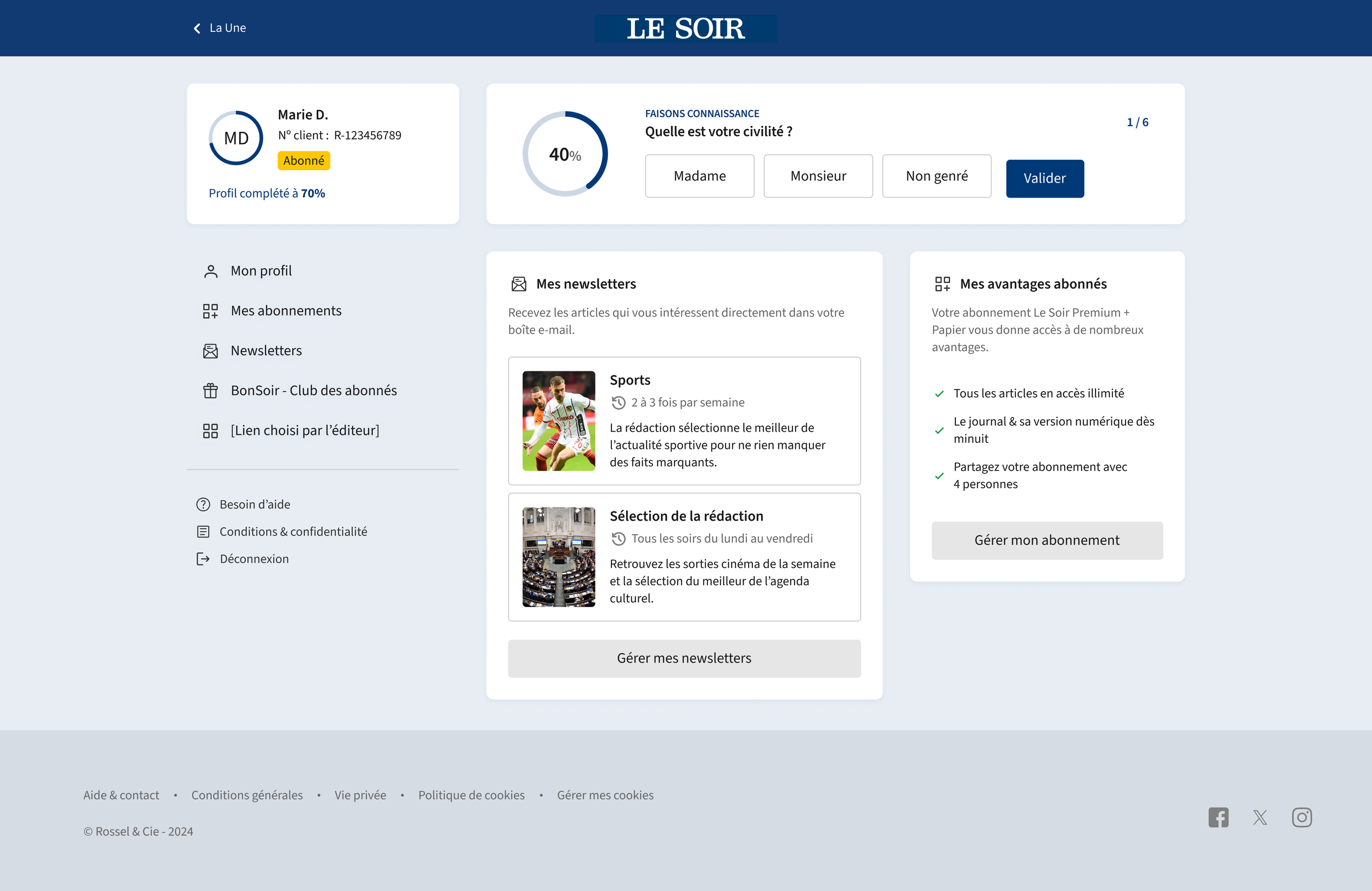Open Mes abonnements in the sidebar
The image size is (1372, 891).
click(285, 311)
